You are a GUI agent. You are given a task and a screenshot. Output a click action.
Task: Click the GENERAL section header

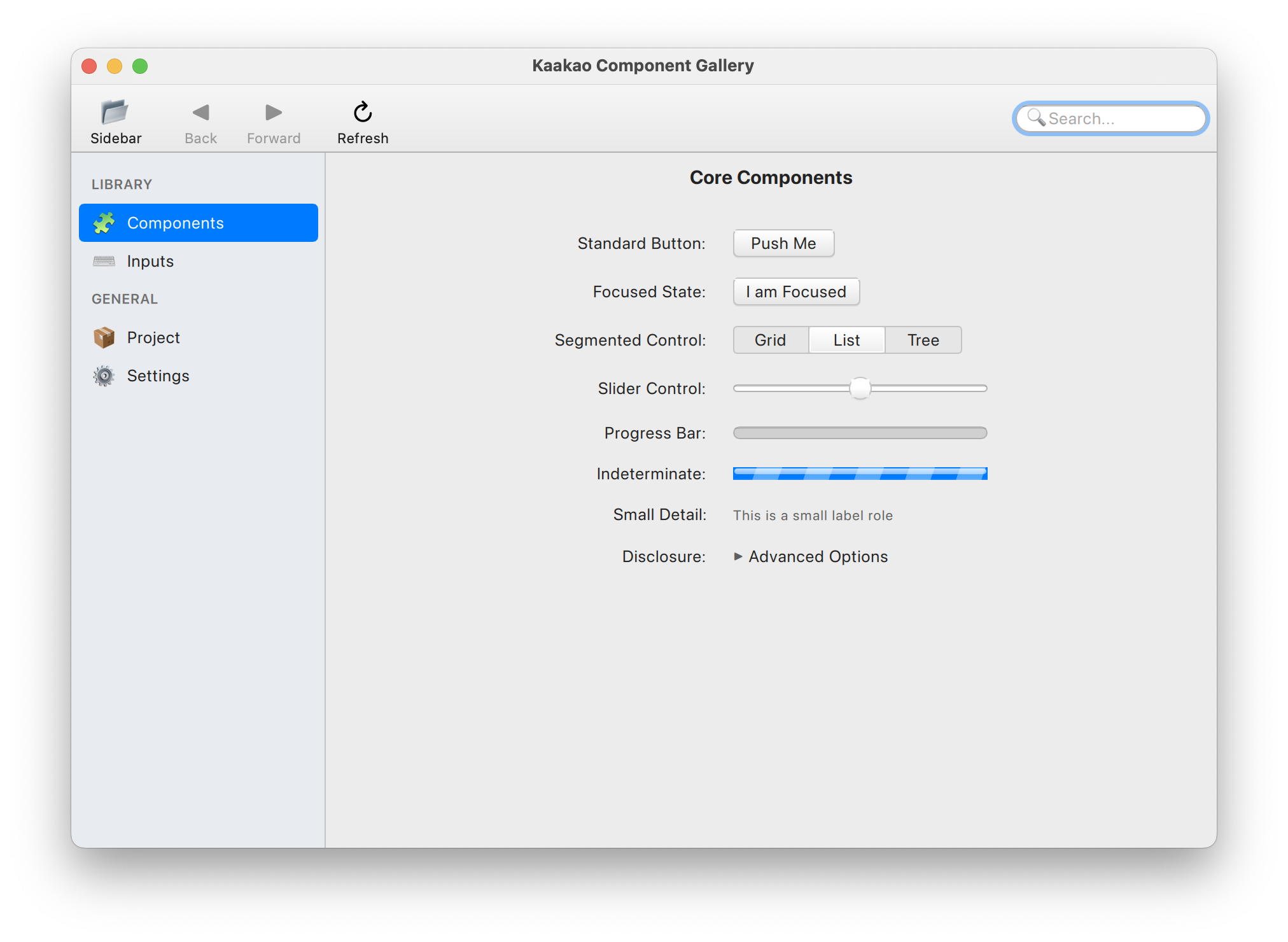(125, 299)
